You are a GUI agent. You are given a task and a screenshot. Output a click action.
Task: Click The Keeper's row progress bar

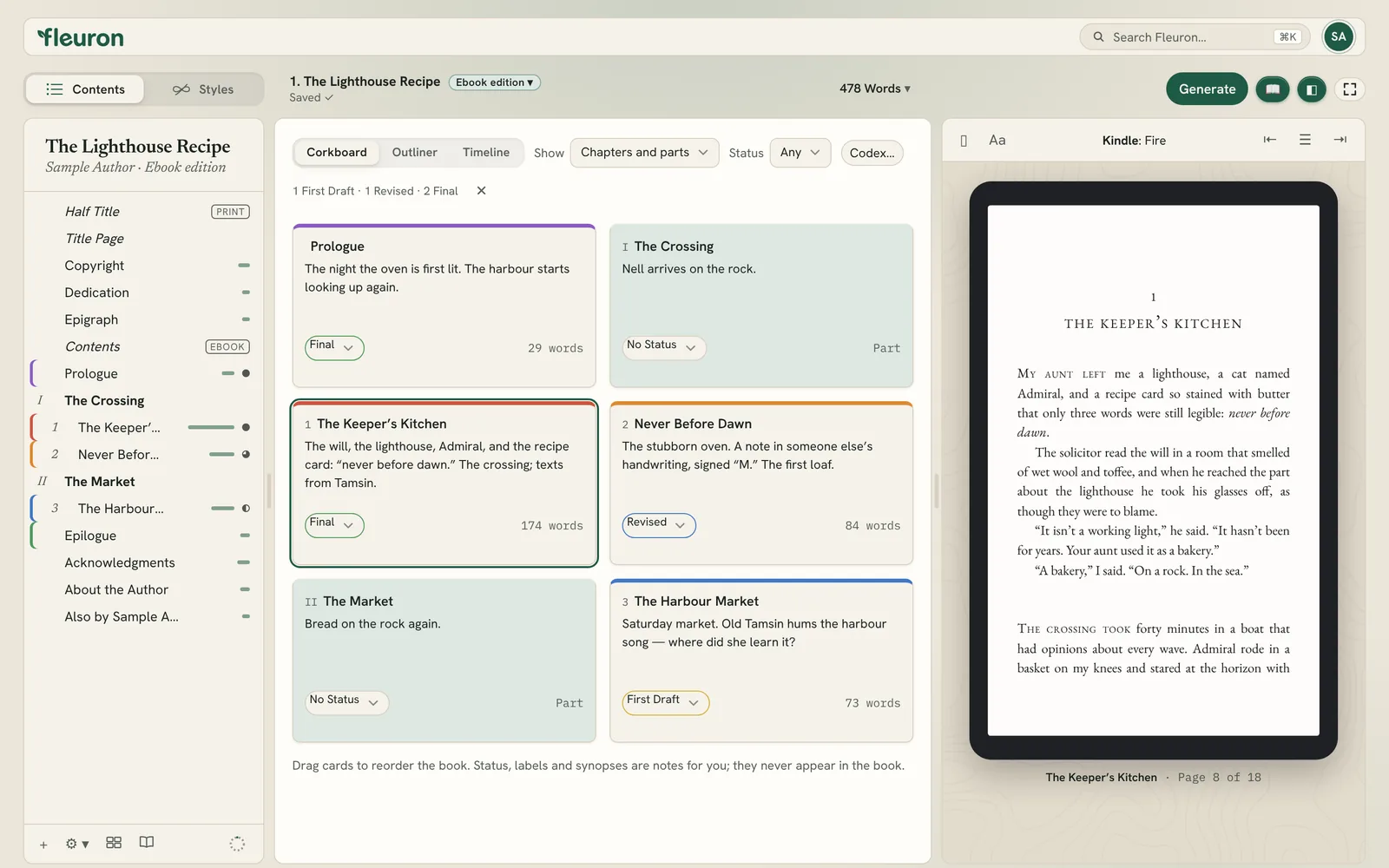pyautogui.click(x=211, y=427)
